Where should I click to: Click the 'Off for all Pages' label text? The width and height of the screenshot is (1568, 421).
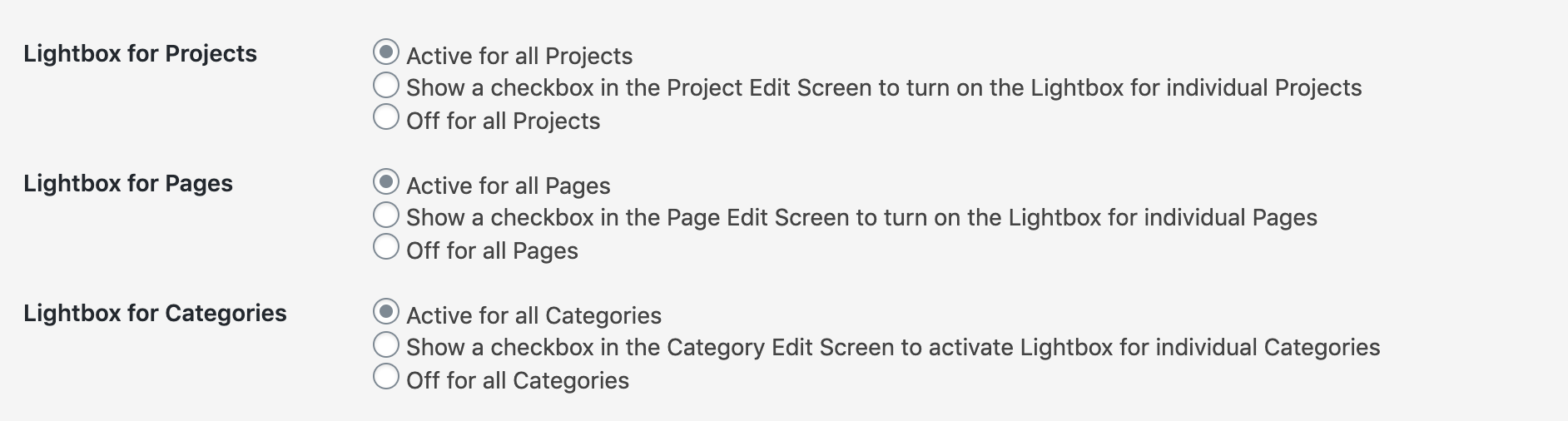(492, 251)
